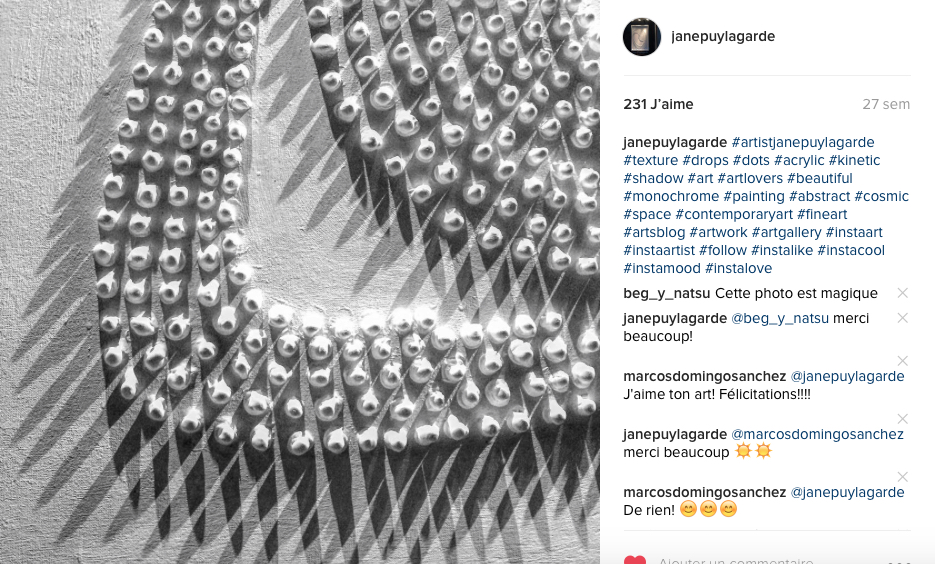935x564 pixels.
Task: Click the comment input field
Action: 769,560
